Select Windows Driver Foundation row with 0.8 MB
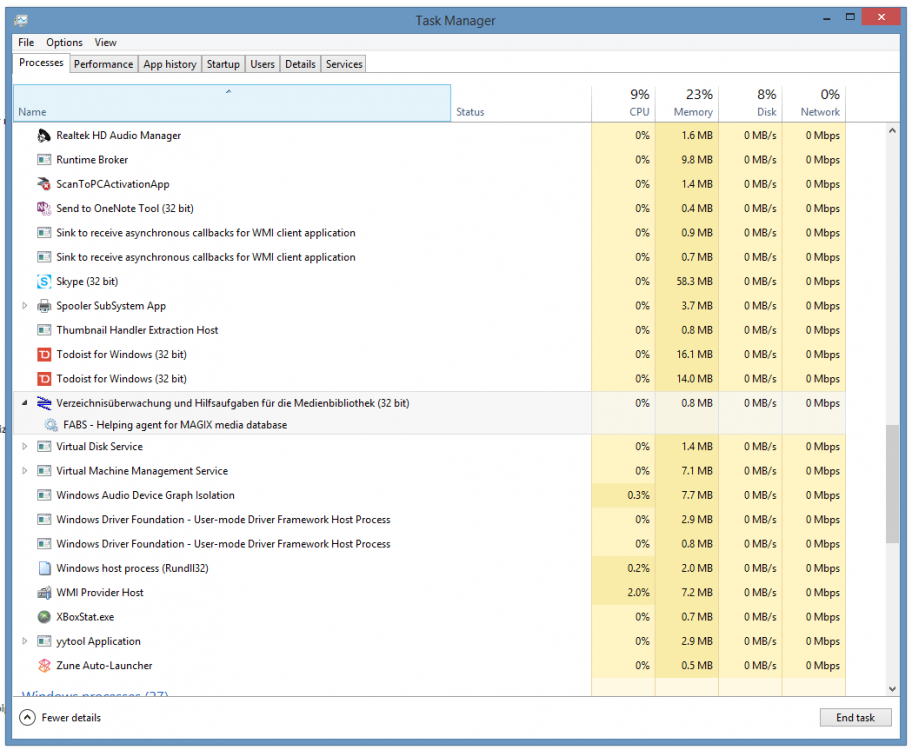The image size is (912, 750). pyautogui.click(x=429, y=544)
